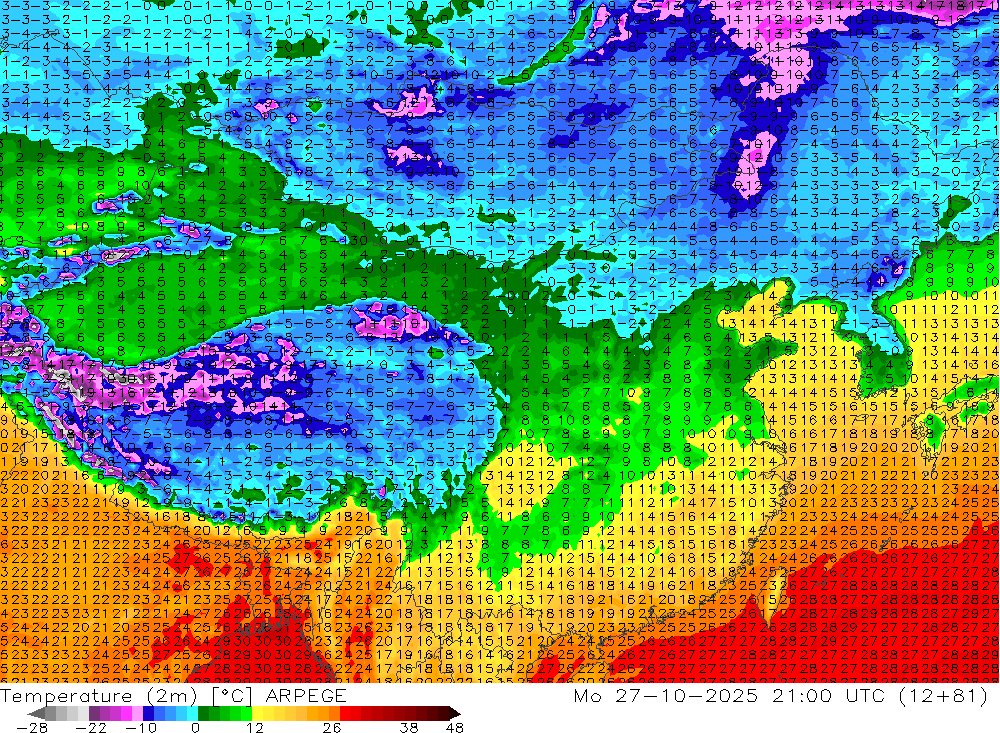Click the 'Temperature (2m)' title text
The width and height of the screenshot is (1000, 733).
point(98,696)
